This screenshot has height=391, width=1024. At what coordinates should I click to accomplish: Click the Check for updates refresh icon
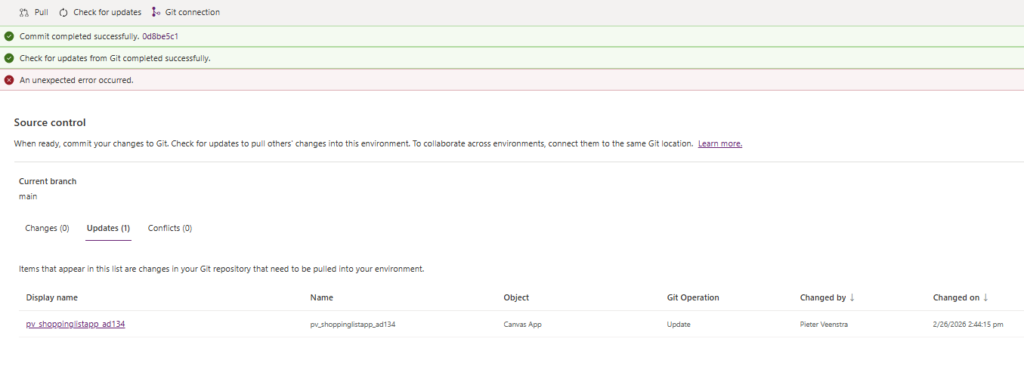63,12
